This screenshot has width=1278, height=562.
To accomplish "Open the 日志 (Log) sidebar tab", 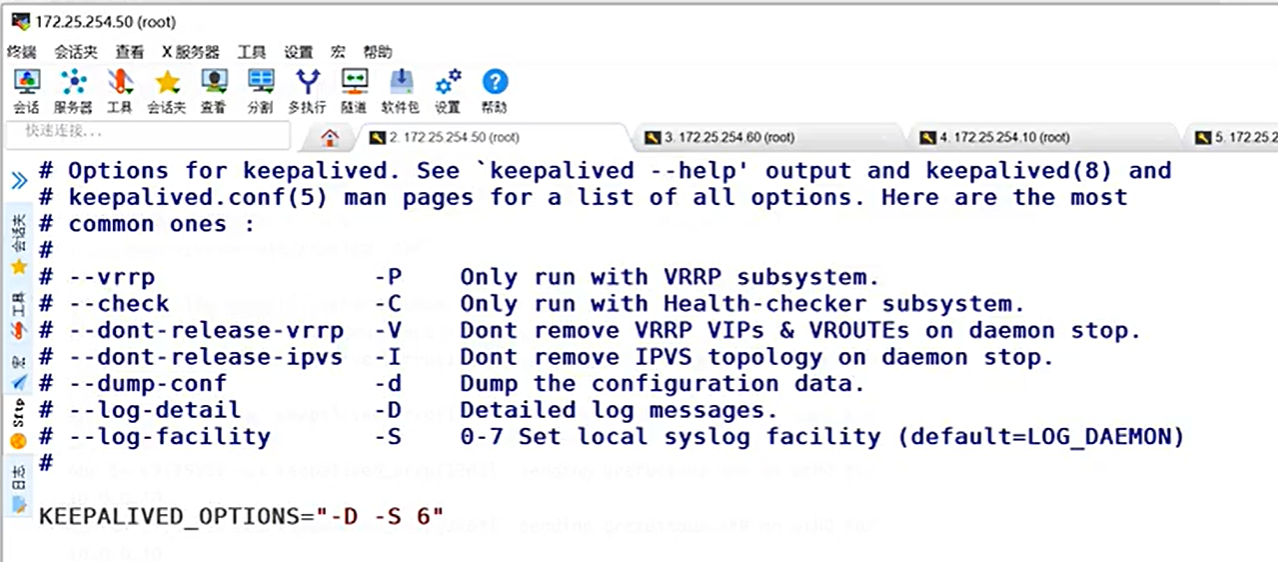I will 19,489.
